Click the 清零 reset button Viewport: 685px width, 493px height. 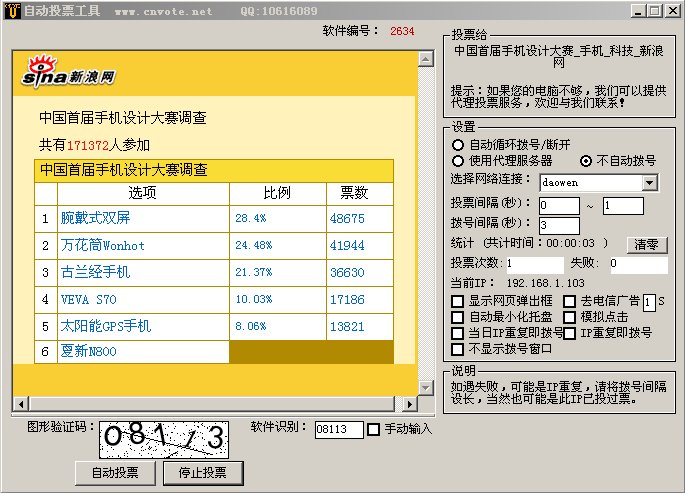pyautogui.click(x=646, y=244)
